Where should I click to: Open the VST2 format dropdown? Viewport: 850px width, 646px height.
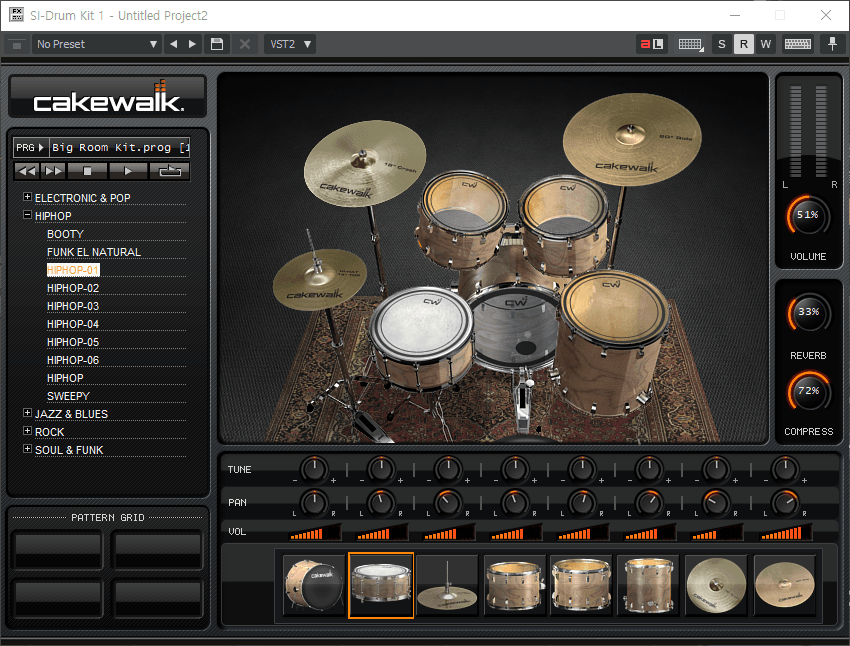point(289,43)
